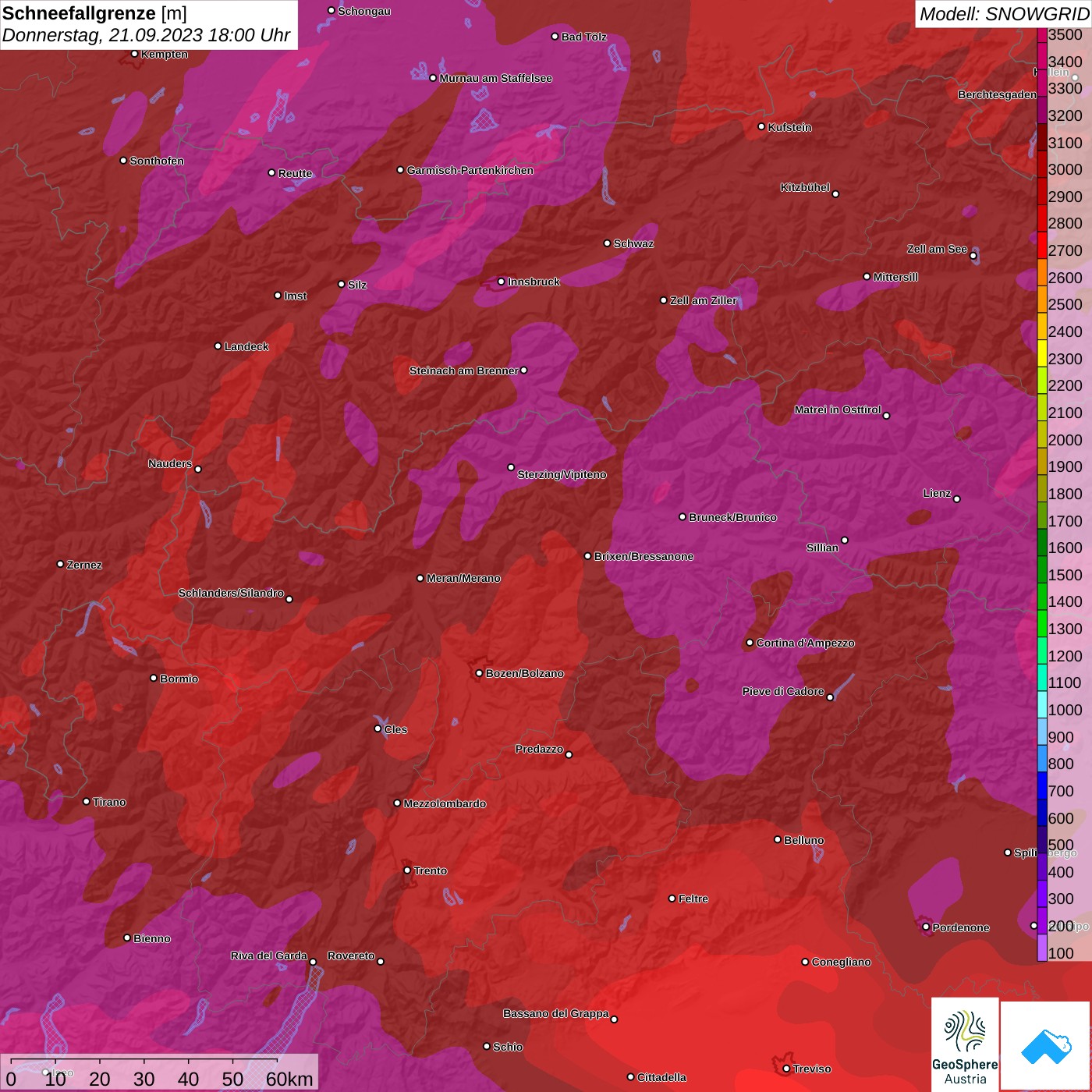Click the Kufstein city marker dot

tap(762, 126)
